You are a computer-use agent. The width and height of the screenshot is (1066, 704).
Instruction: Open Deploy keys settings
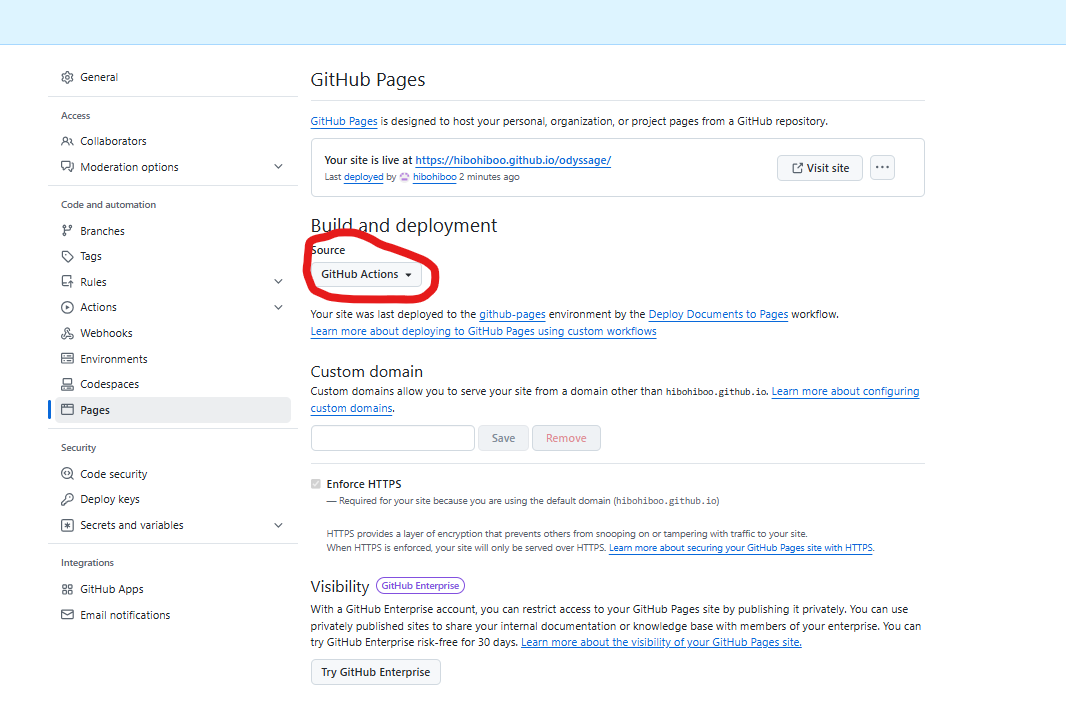(110, 499)
